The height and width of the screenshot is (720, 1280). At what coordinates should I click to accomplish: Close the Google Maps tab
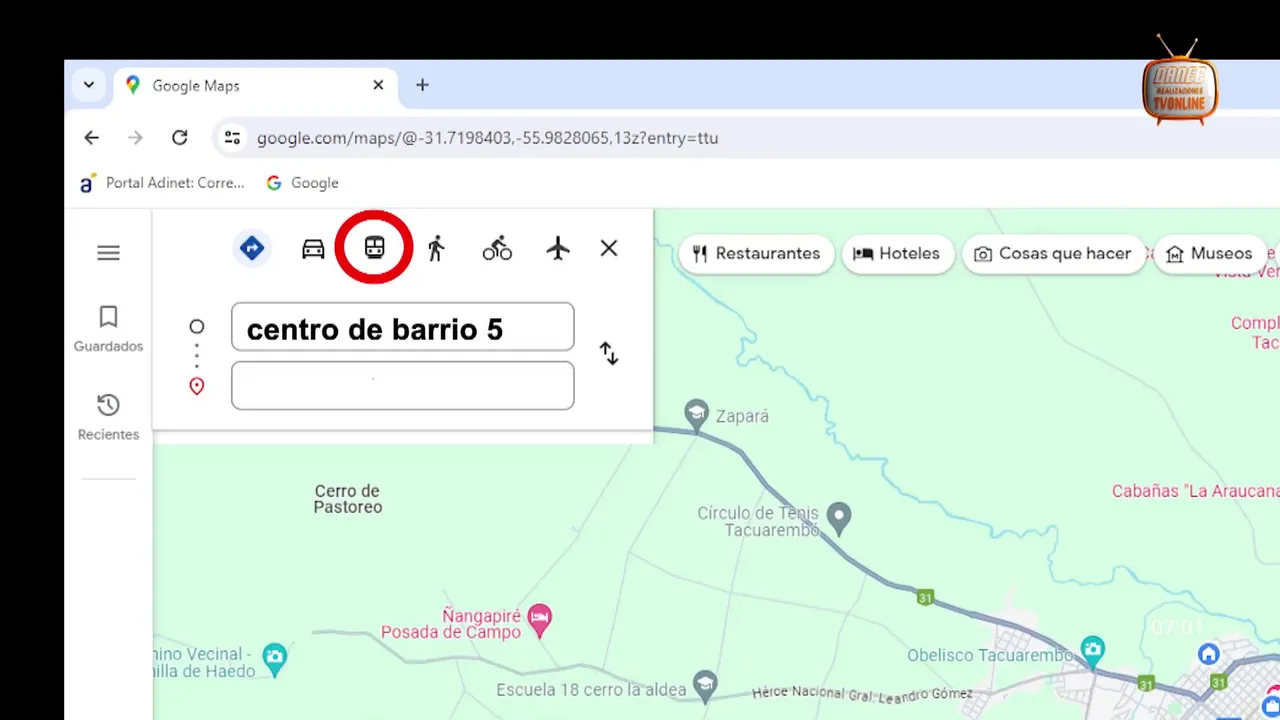coord(378,85)
